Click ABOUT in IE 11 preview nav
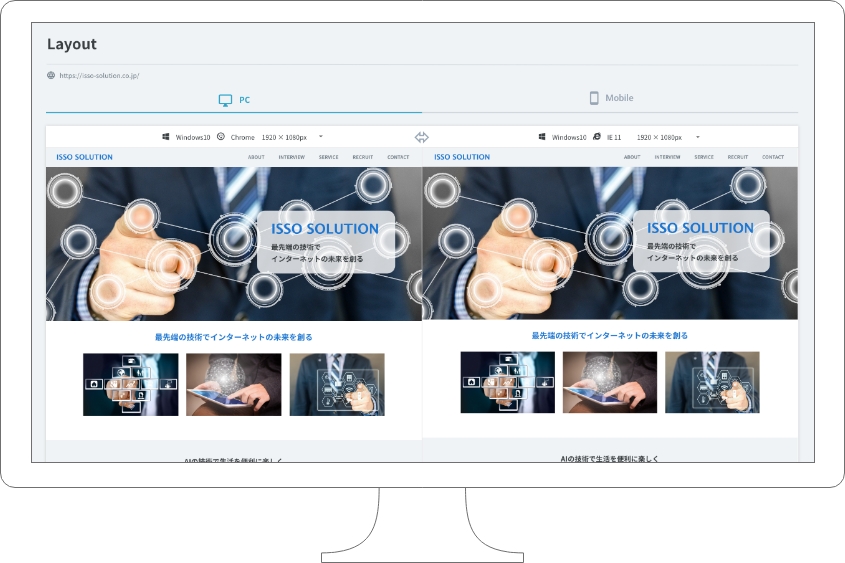Screen dimensions: 845x563 632,157
